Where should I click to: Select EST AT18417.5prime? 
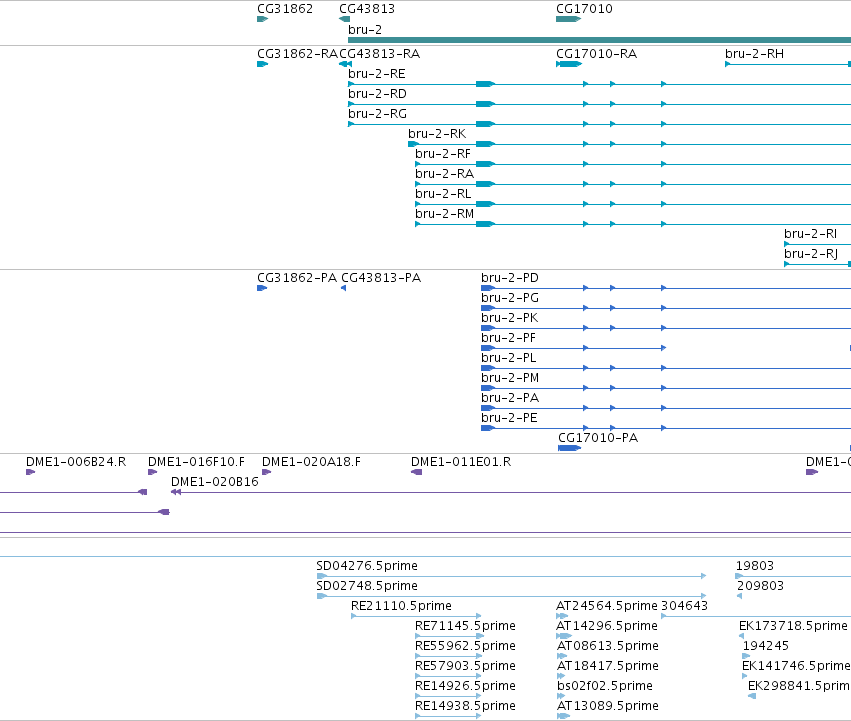click(x=561, y=676)
